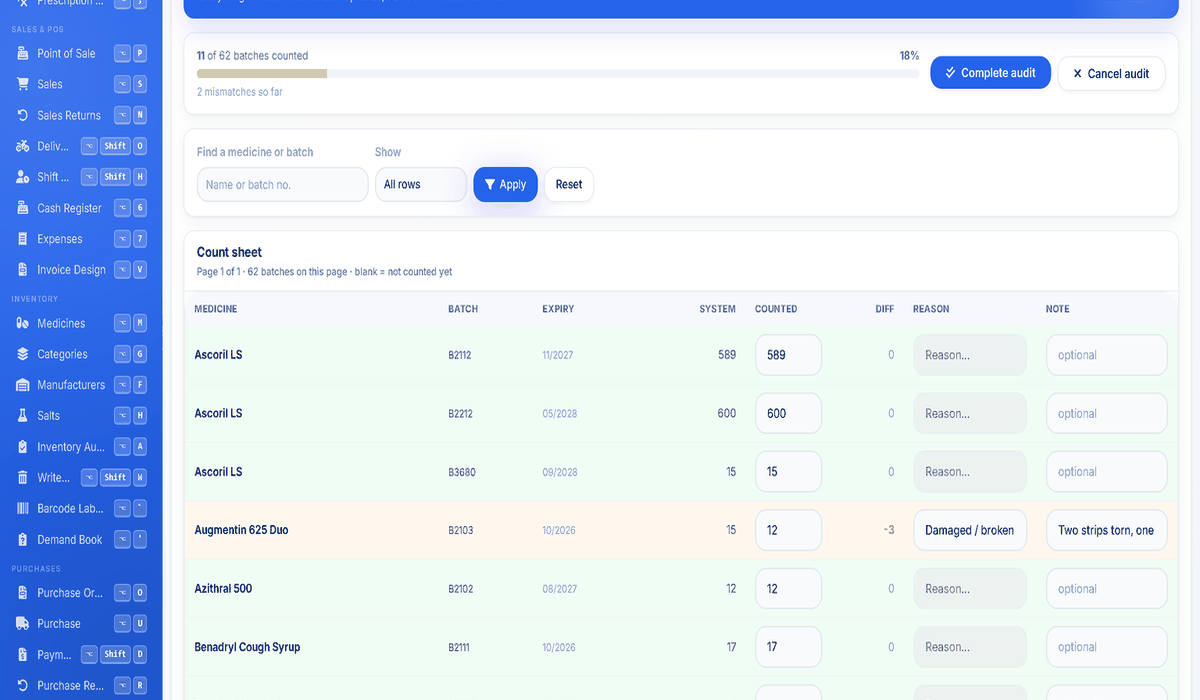The width and height of the screenshot is (1200, 700).
Task: Reset the filter fields
Action: click(x=569, y=184)
